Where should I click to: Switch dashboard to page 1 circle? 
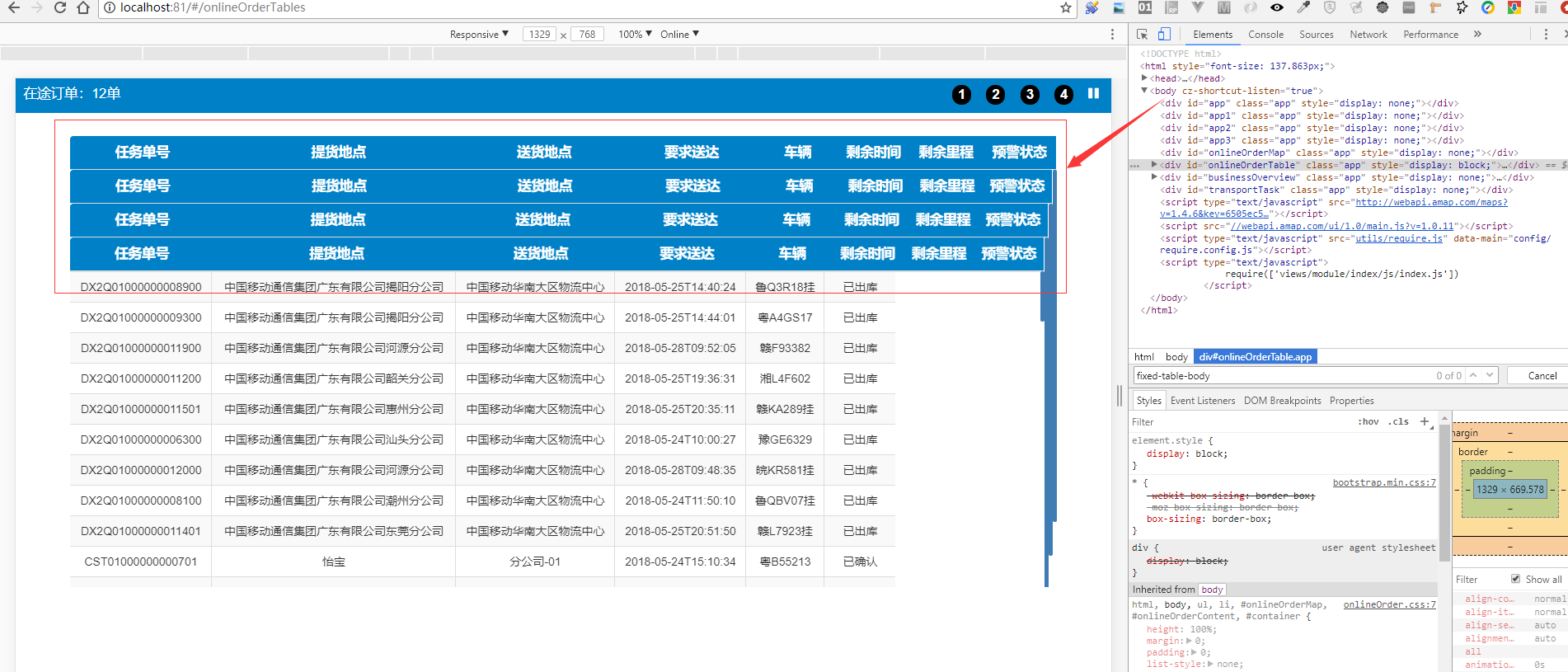click(961, 94)
